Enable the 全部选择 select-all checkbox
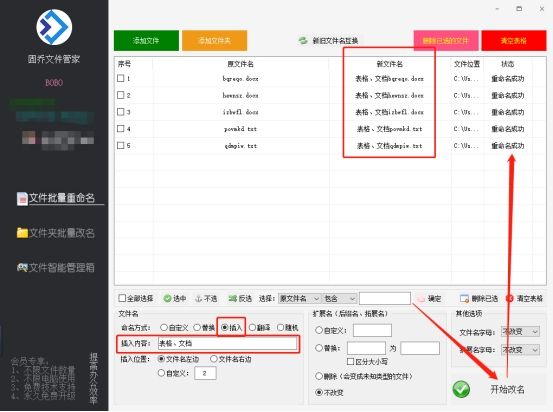Screen dimensions: 553x412 (x=122, y=298)
